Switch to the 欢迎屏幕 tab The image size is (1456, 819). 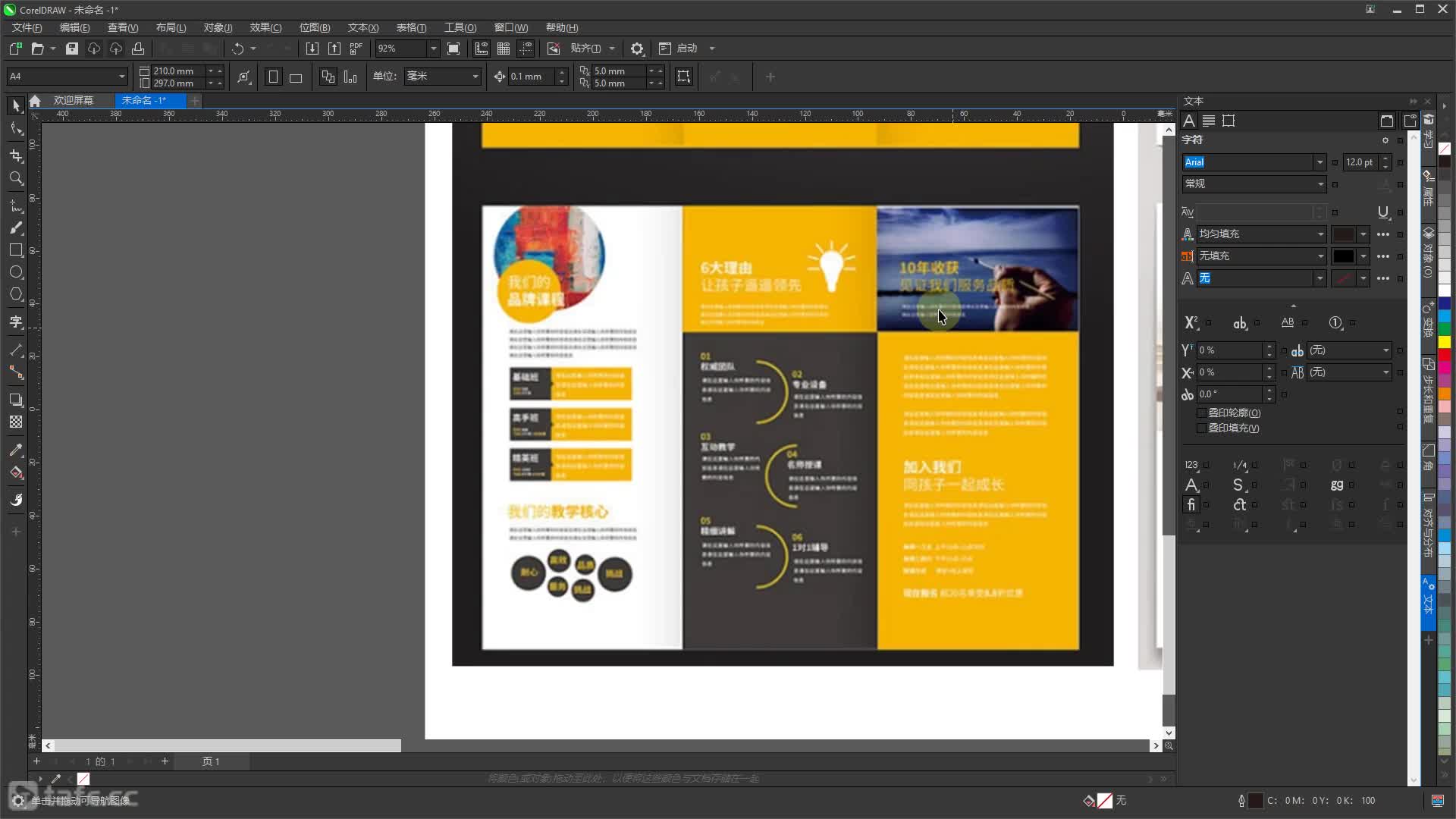coord(73,100)
